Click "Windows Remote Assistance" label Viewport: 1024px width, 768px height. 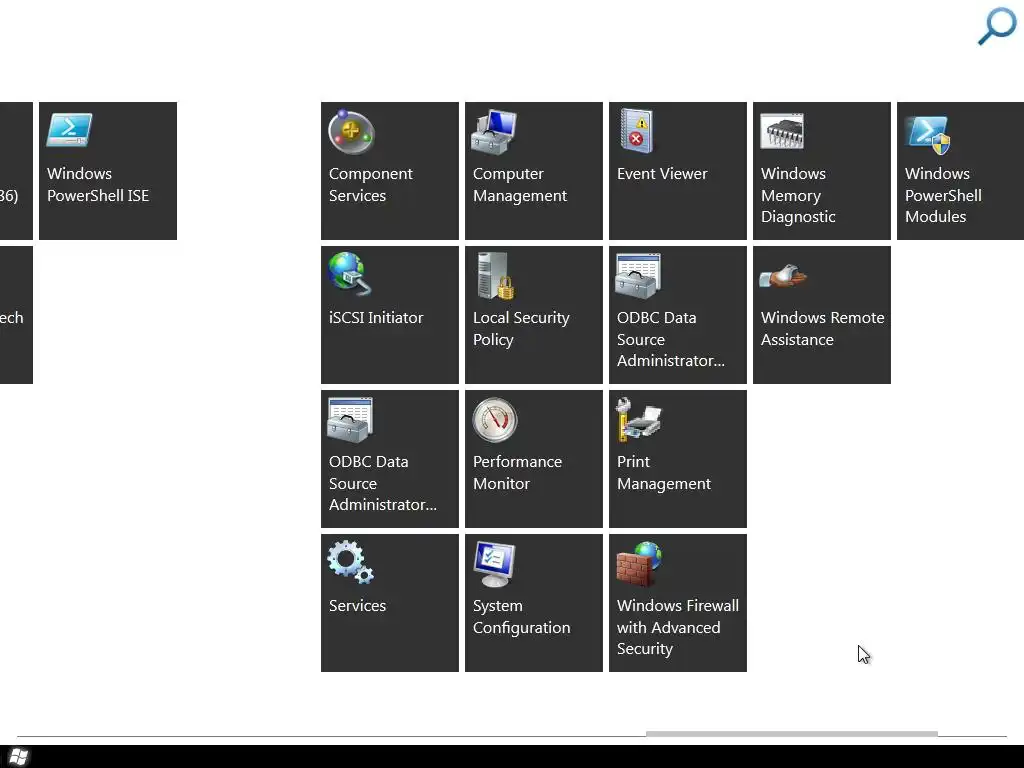[822, 328]
